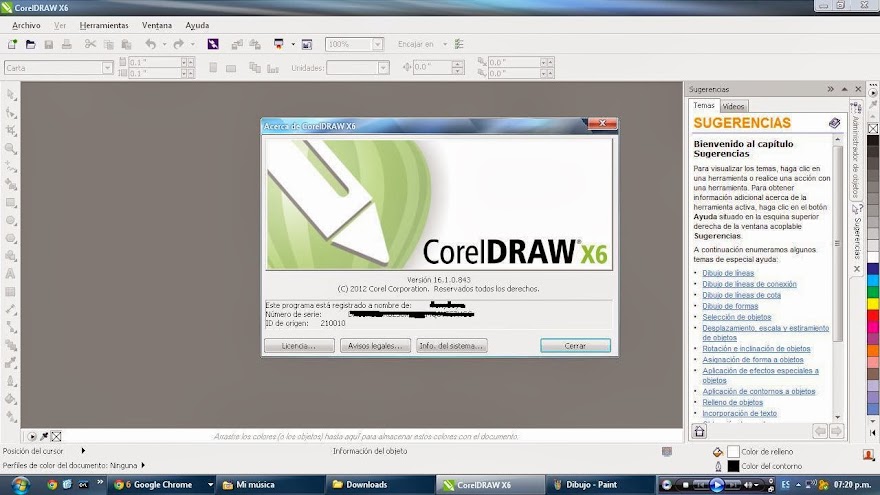Expand the undo history arrow
This screenshot has height=495, width=880.
point(164,44)
